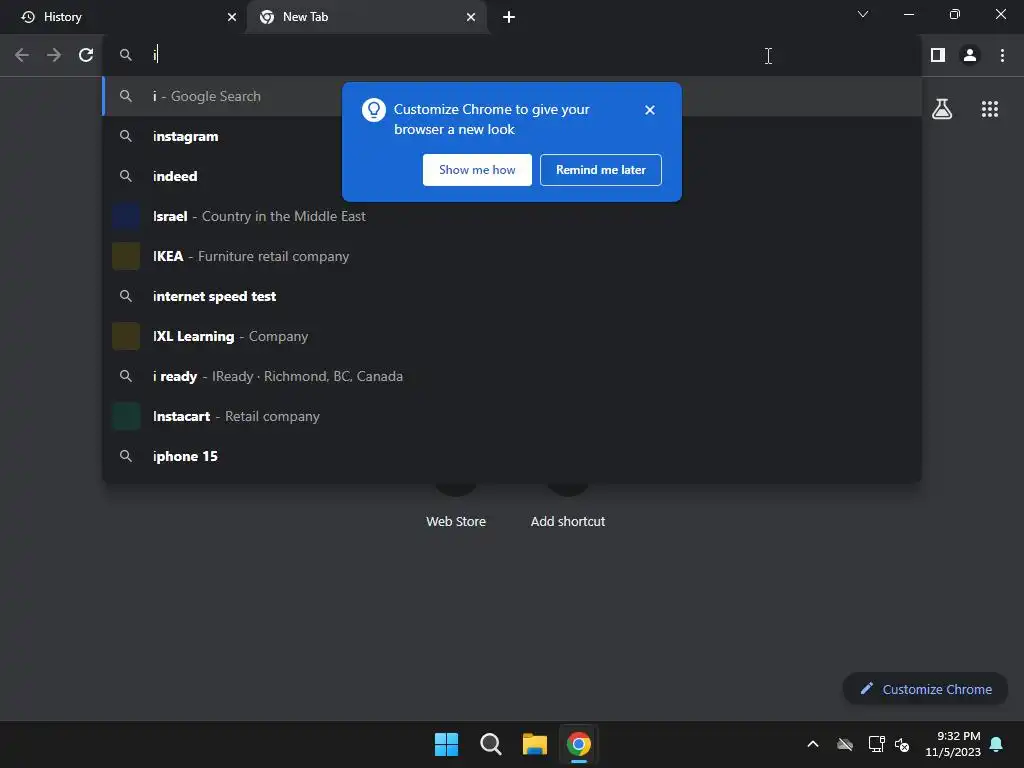The height and width of the screenshot is (768, 1024).
Task: Click the internet speed test magnifier icon
Action: pos(126,296)
